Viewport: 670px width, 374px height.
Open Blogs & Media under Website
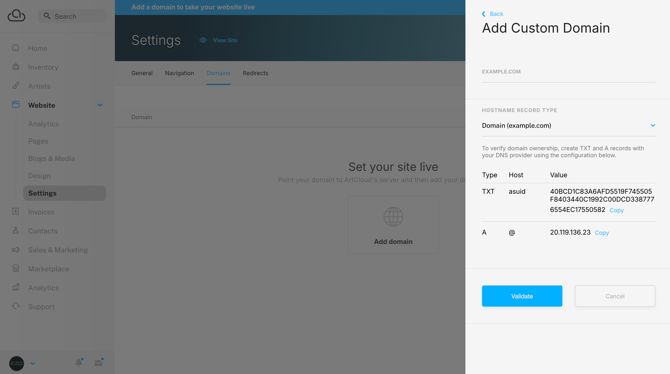pyautogui.click(x=51, y=158)
